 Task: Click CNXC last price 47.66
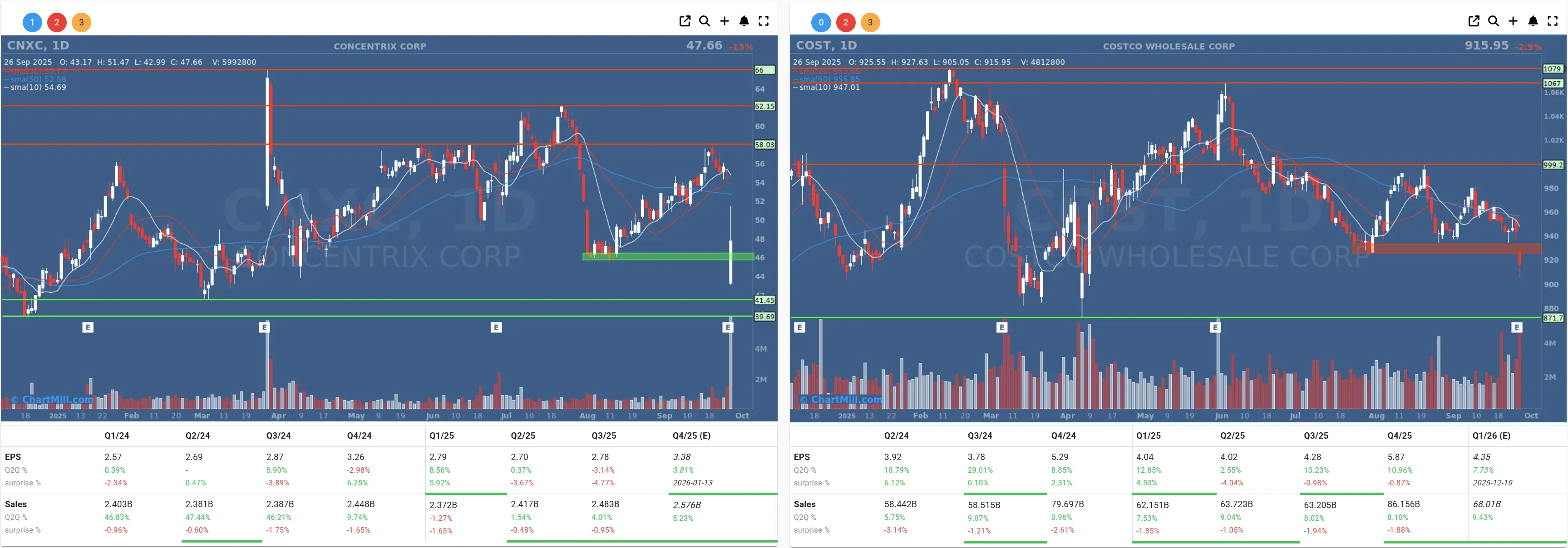pyautogui.click(x=704, y=45)
